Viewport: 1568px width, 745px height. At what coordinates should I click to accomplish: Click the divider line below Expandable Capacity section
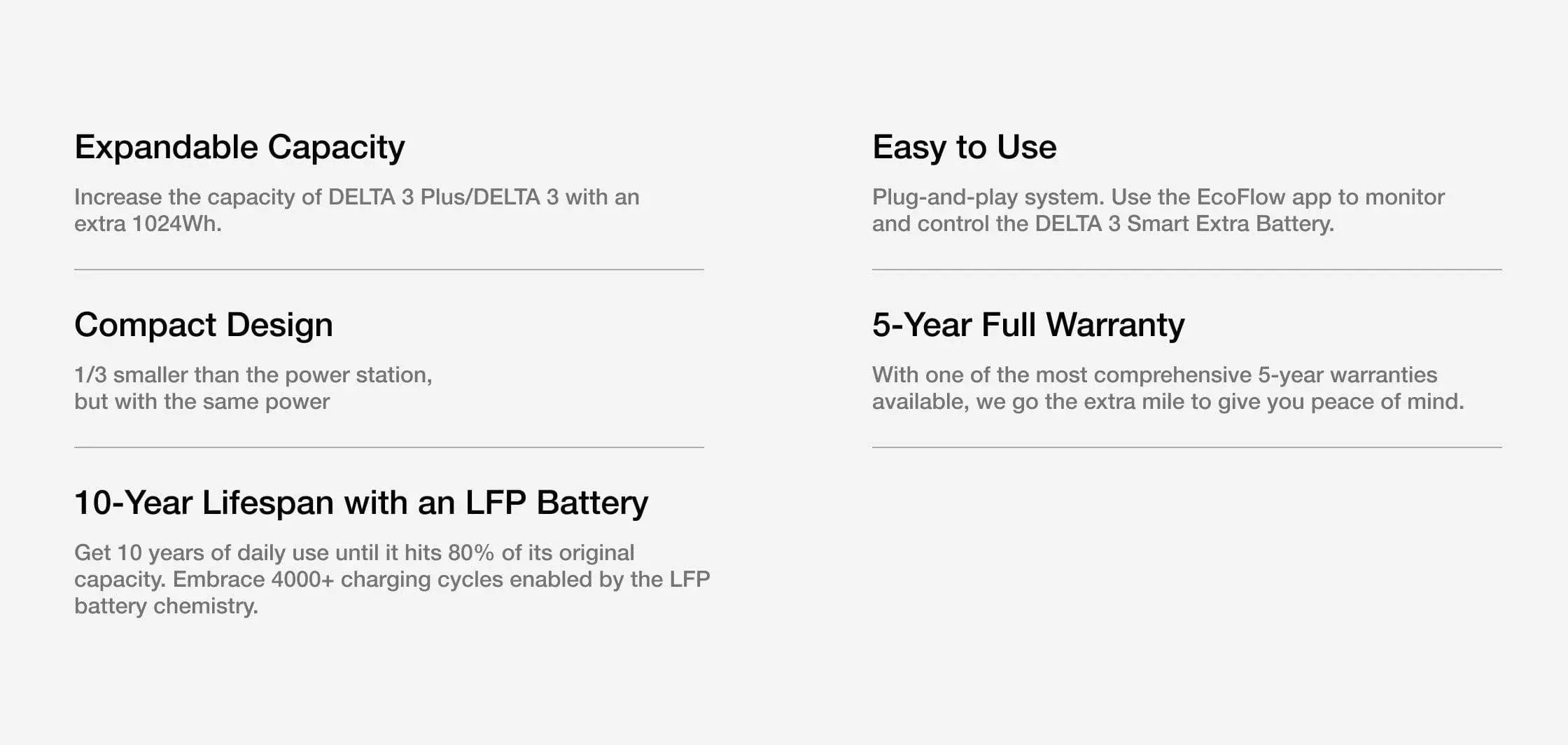point(388,270)
